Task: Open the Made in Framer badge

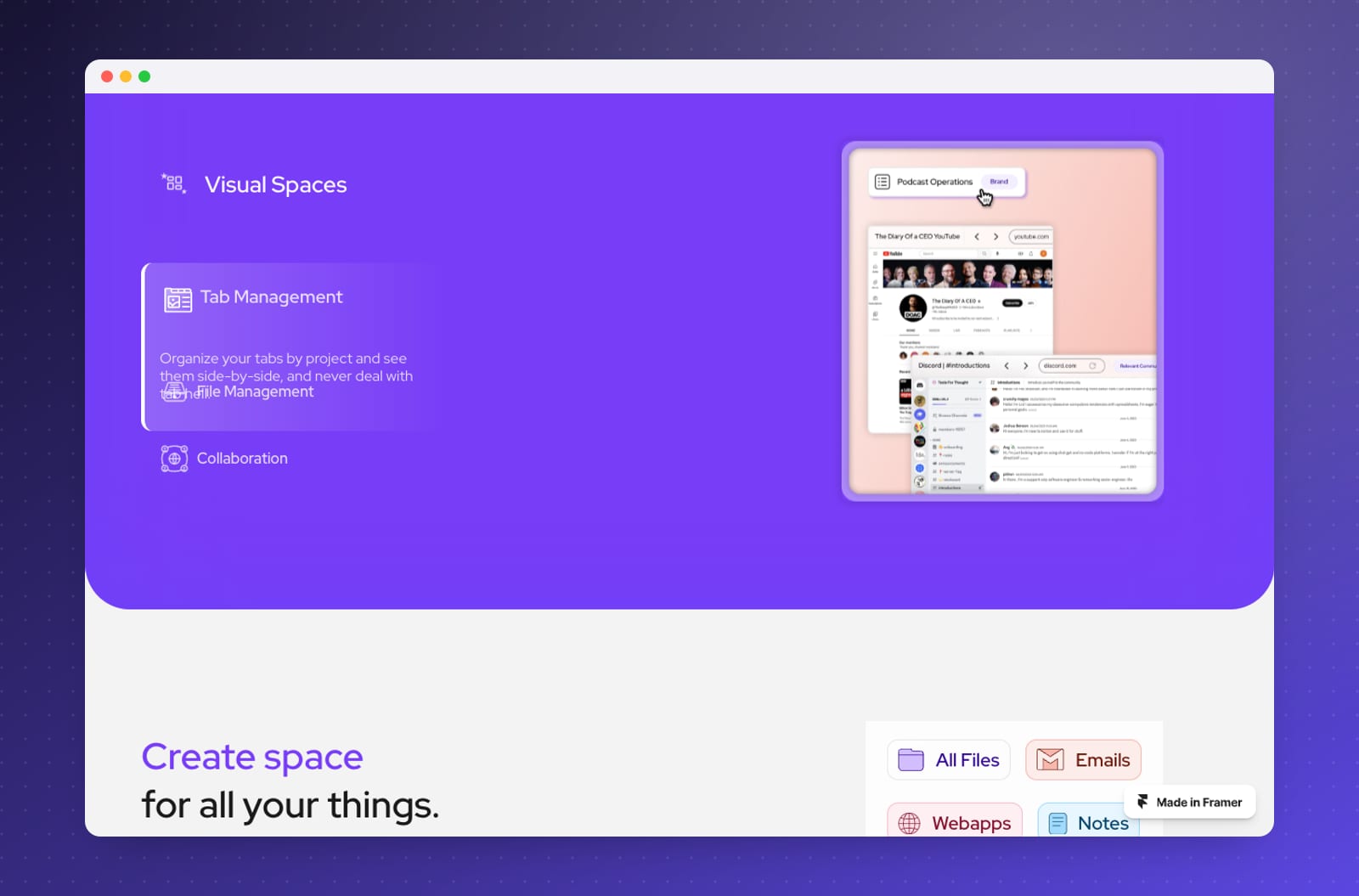Action: coord(1189,802)
